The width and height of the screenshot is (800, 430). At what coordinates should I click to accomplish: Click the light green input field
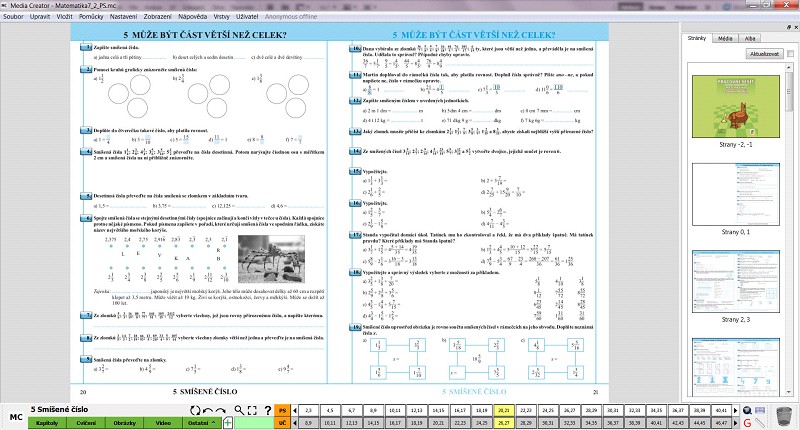[254, 423]
